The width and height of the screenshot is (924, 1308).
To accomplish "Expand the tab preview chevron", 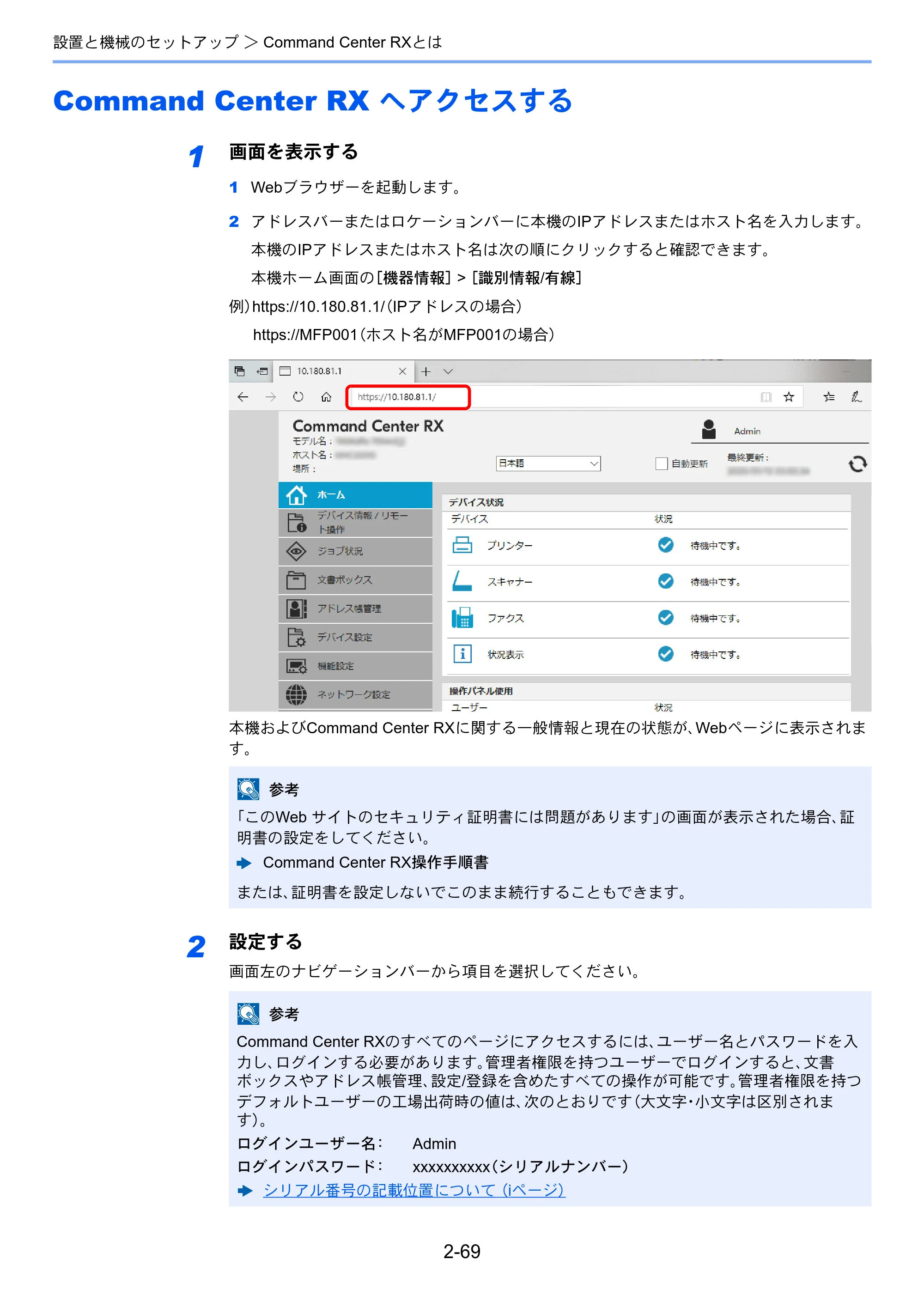I will (x=448, y=371).
